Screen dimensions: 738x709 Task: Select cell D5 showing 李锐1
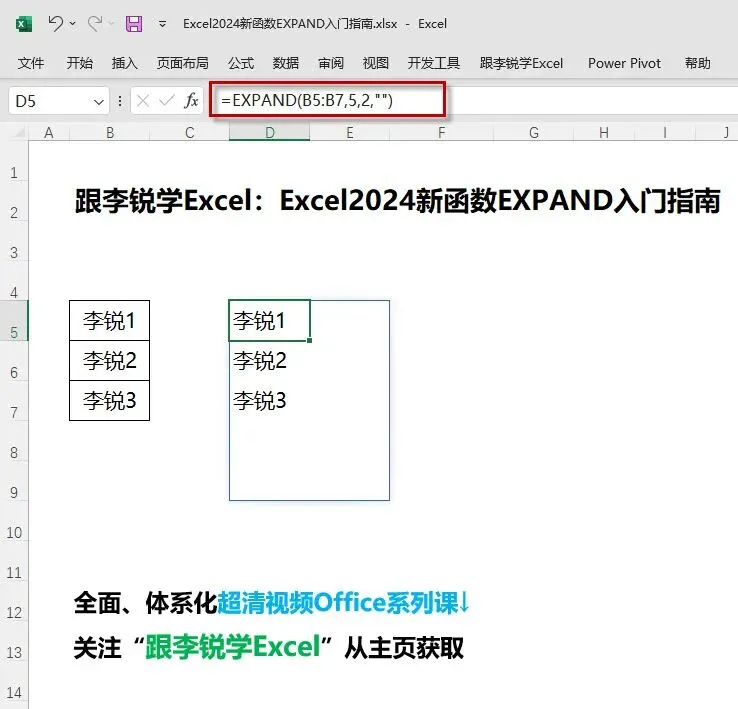269,321
